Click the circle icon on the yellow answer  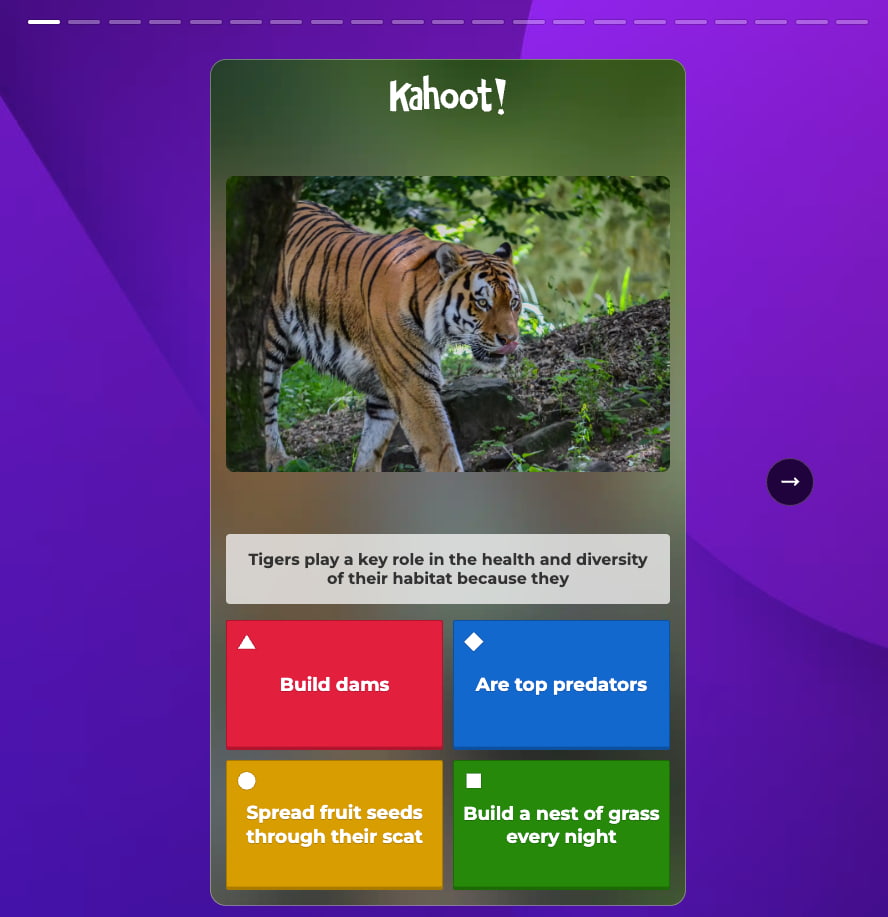(x=247, y=781)
